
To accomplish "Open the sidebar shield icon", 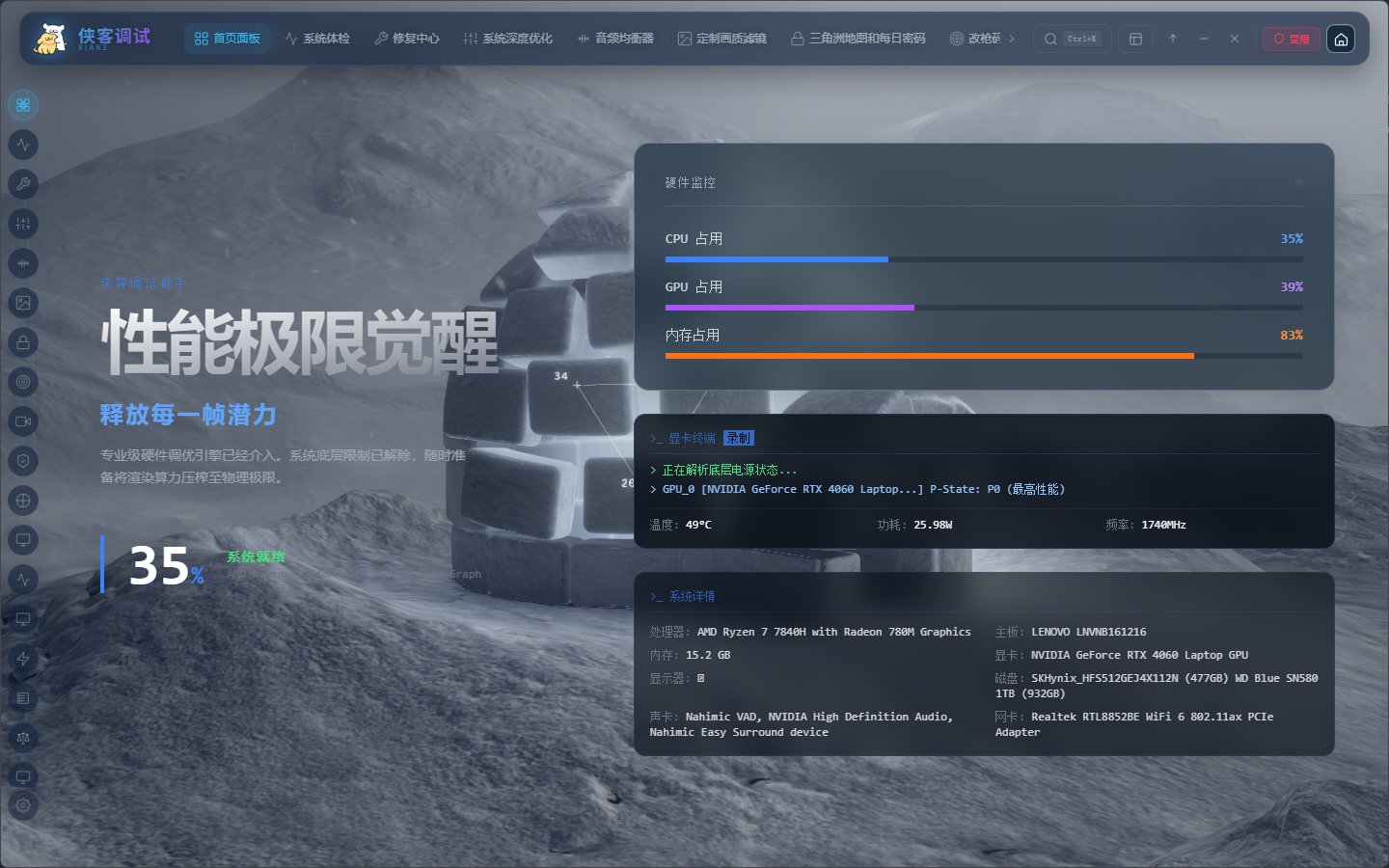I will click(23, 461).
